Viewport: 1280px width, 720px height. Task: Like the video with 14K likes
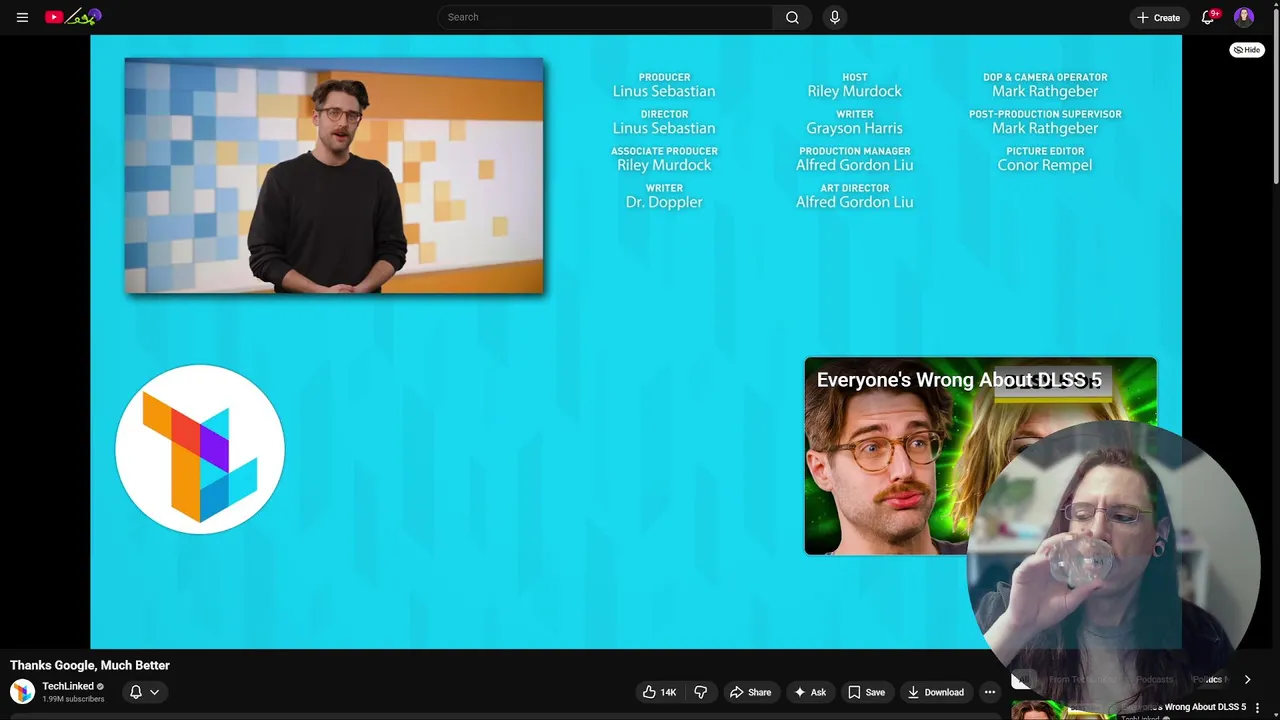click(659, 692)
